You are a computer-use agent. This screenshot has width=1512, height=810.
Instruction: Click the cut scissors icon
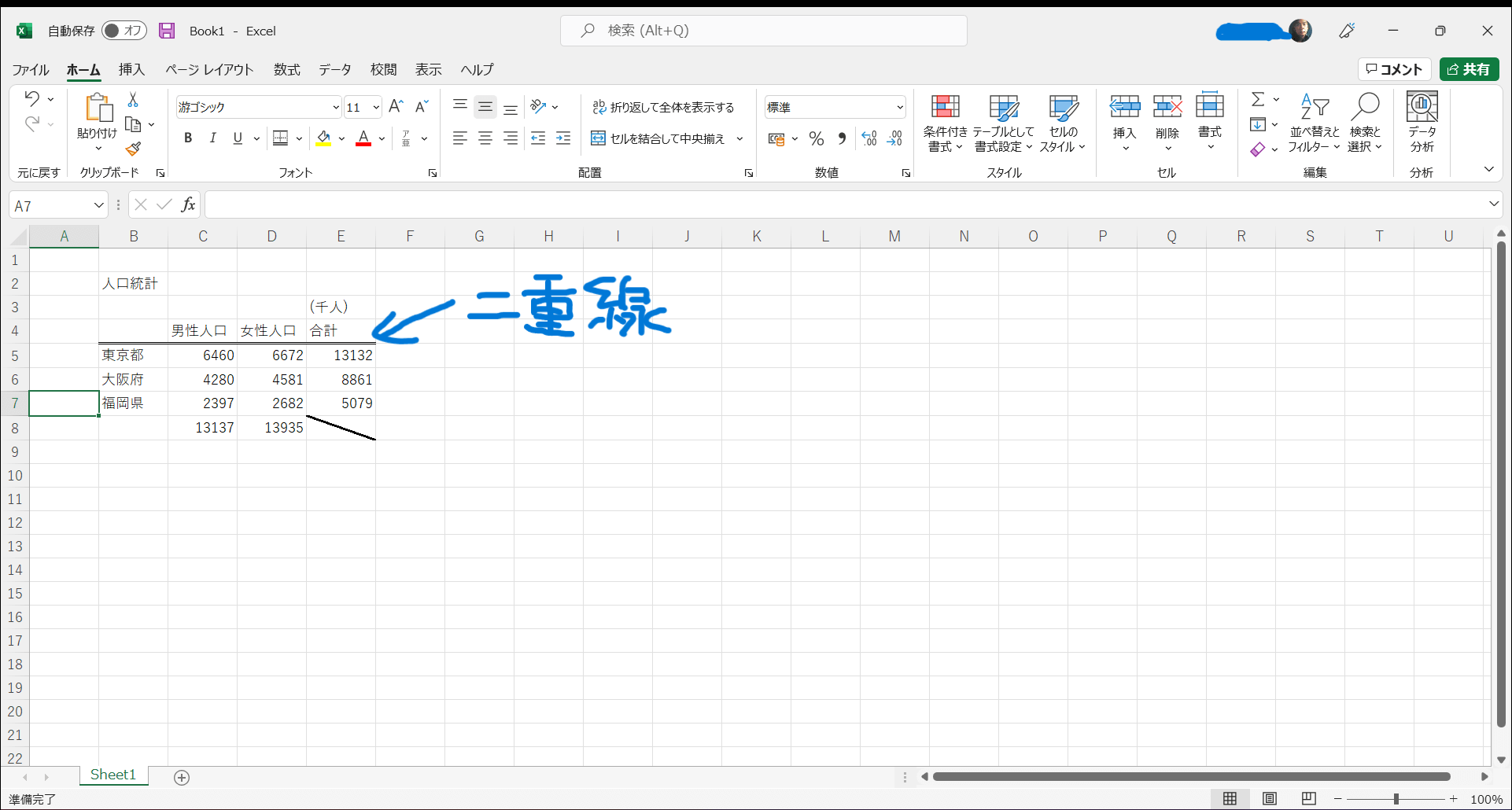coord(133,100)
